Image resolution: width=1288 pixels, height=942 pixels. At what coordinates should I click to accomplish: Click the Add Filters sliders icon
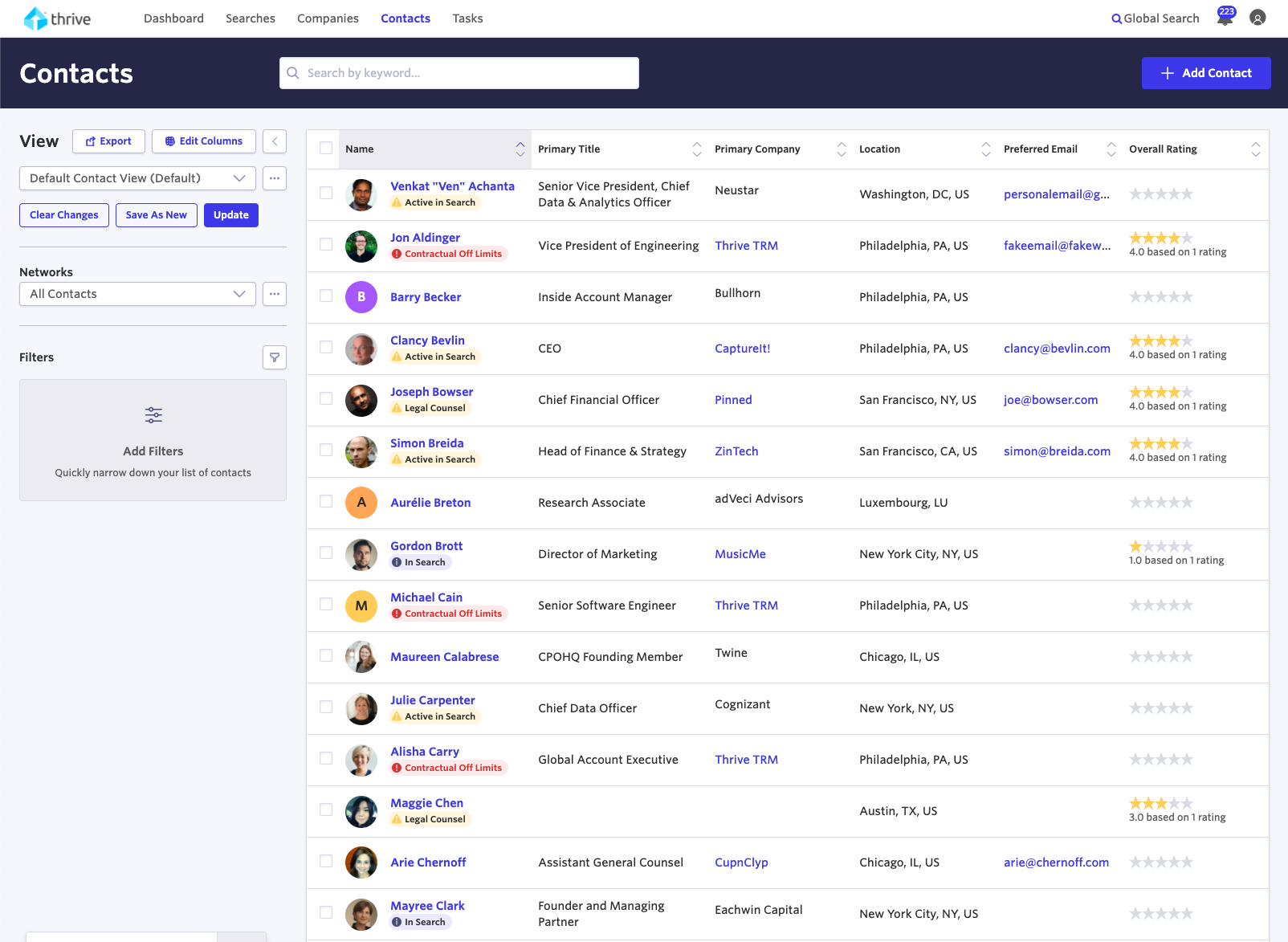tap(153, 415)
